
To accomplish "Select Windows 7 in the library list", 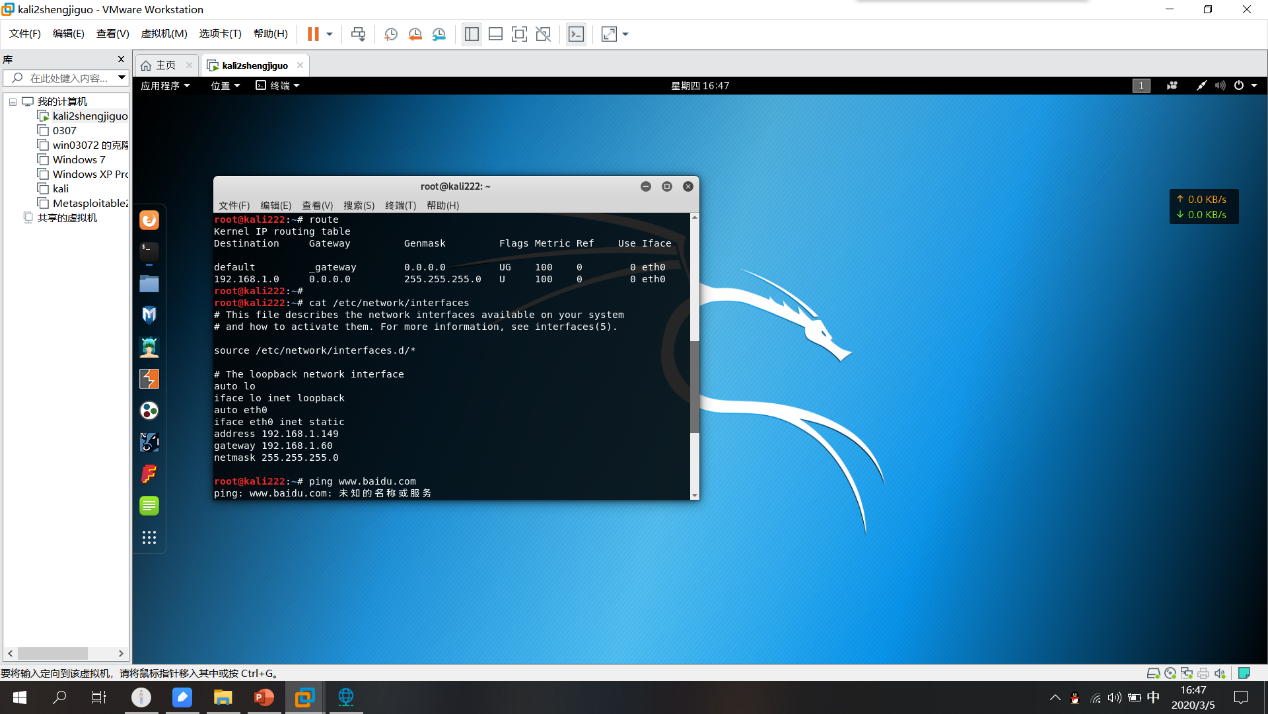I will pos(79,158).
